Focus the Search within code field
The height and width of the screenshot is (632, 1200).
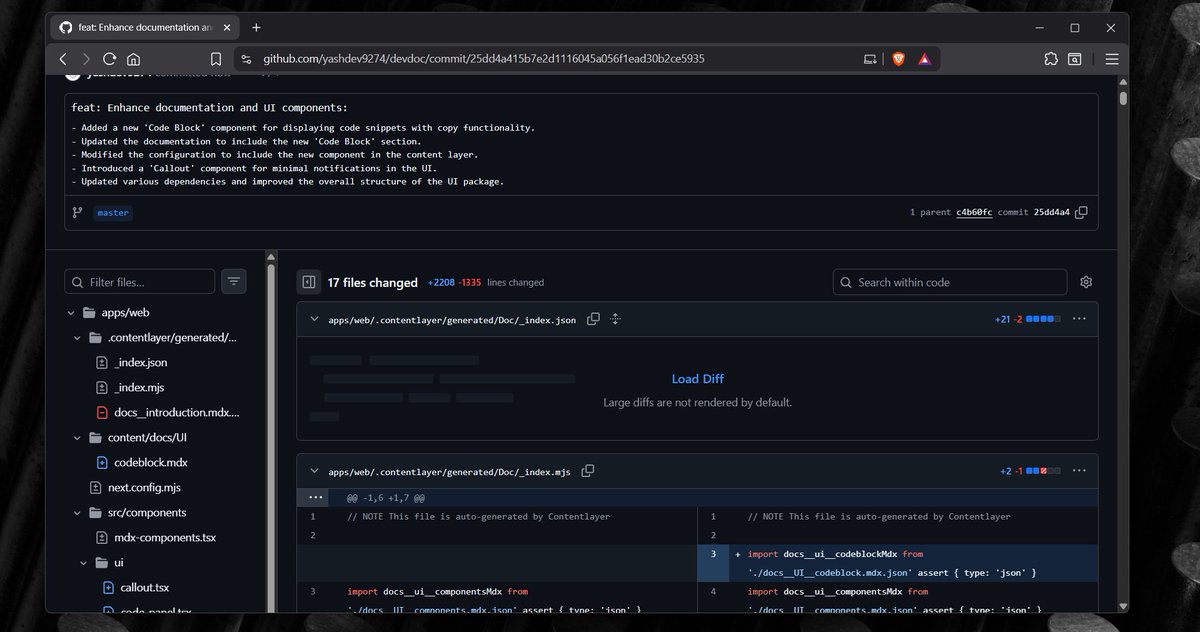(x=950, y=282)
